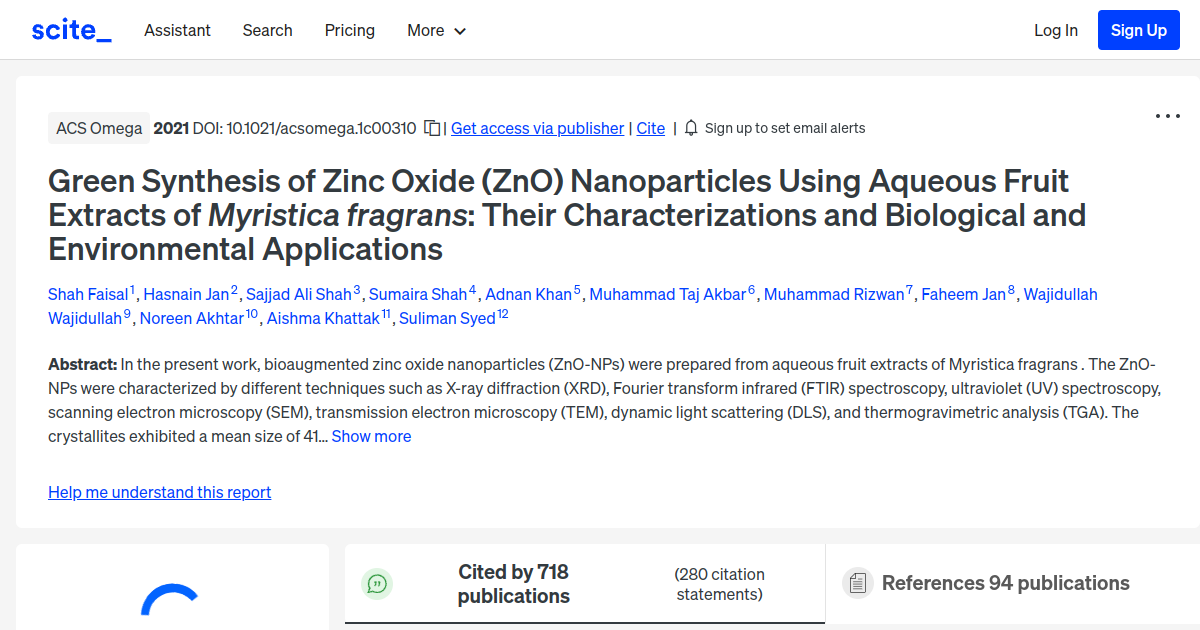Click the green citation speech-bubble icon

tap(376, 584)
